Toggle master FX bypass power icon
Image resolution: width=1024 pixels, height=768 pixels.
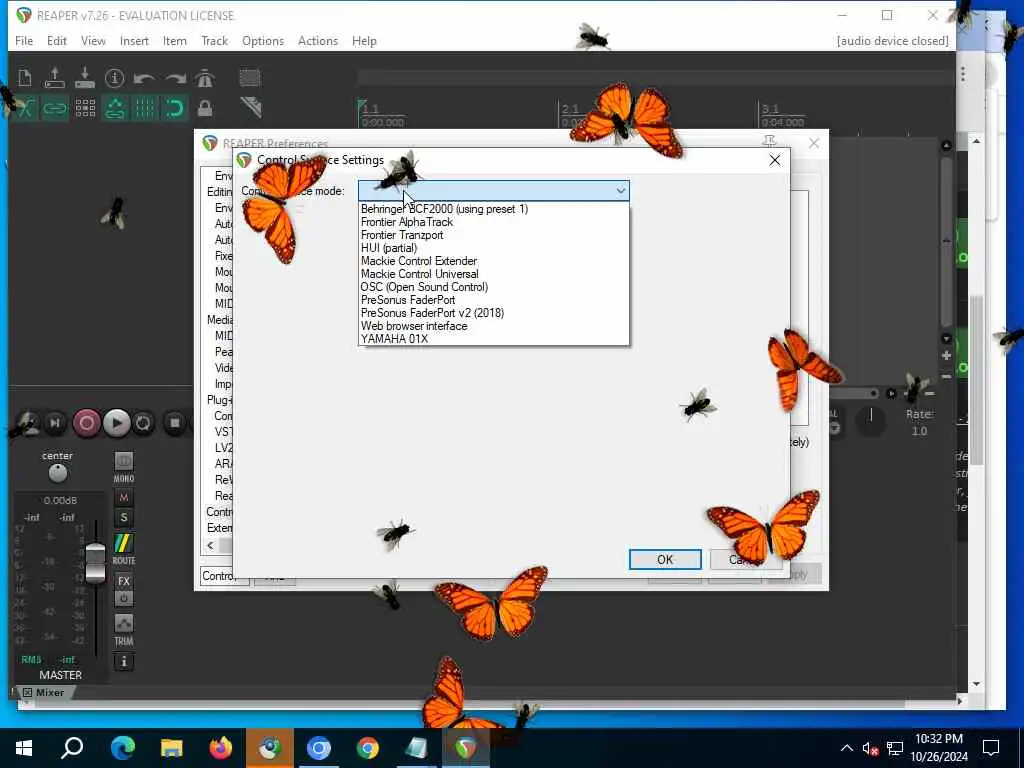[123, 598]
